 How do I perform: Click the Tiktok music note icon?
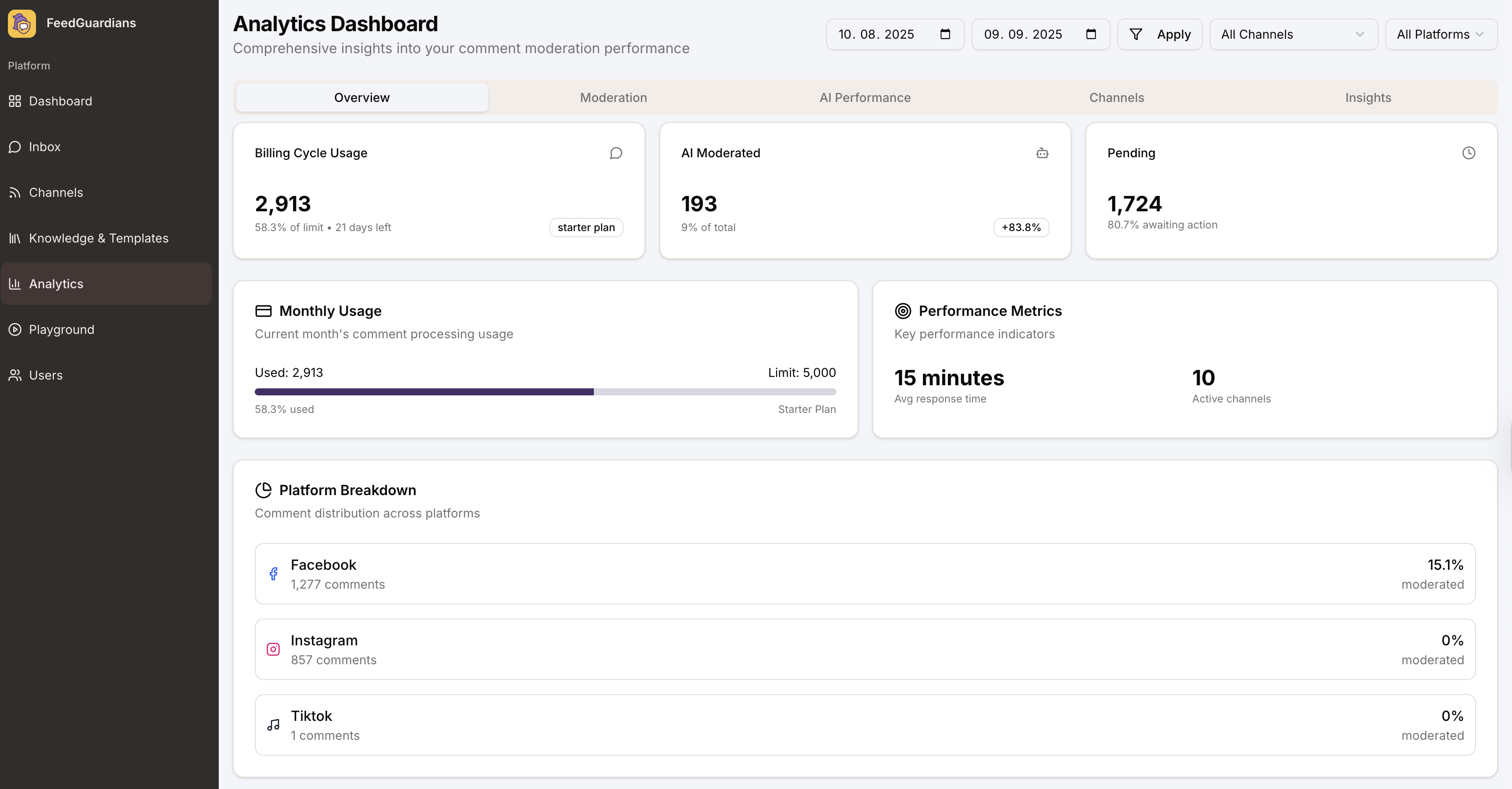[x=274, y=725]
